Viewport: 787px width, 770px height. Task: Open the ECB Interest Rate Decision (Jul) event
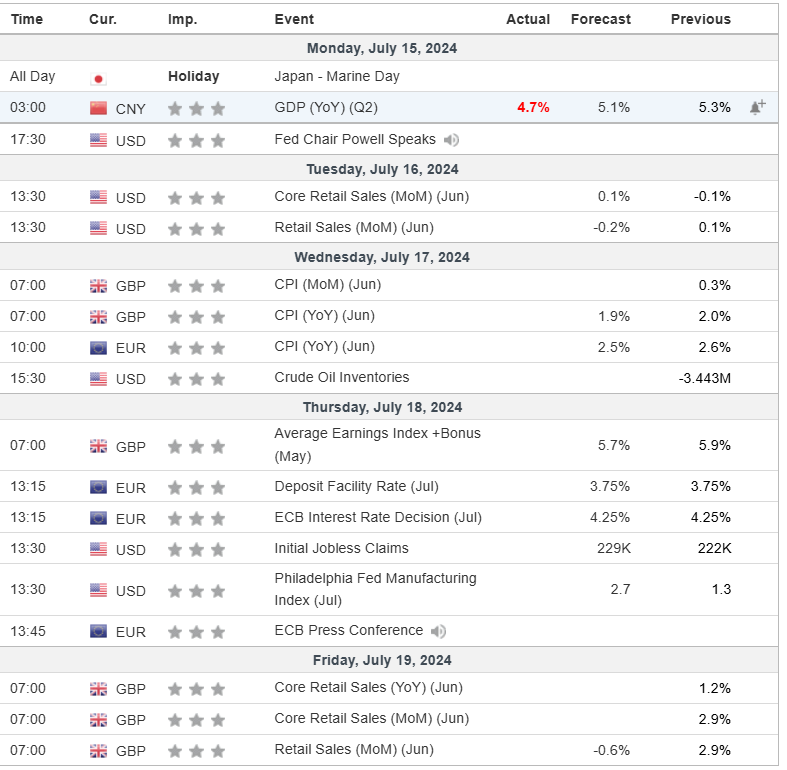click(x=378, y=517)
